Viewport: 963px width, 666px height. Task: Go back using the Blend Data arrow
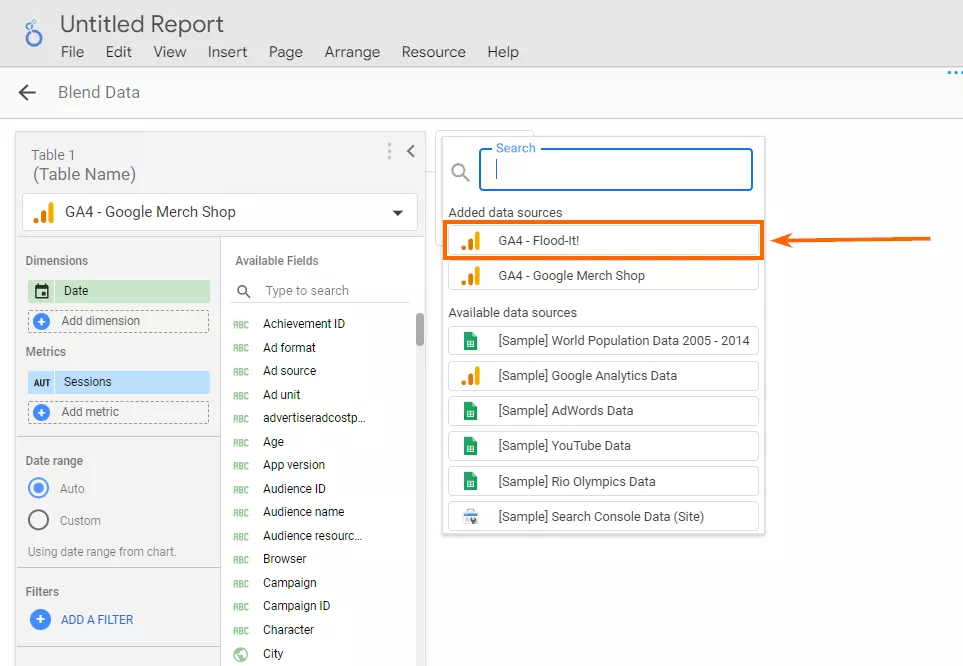point(27,93)
